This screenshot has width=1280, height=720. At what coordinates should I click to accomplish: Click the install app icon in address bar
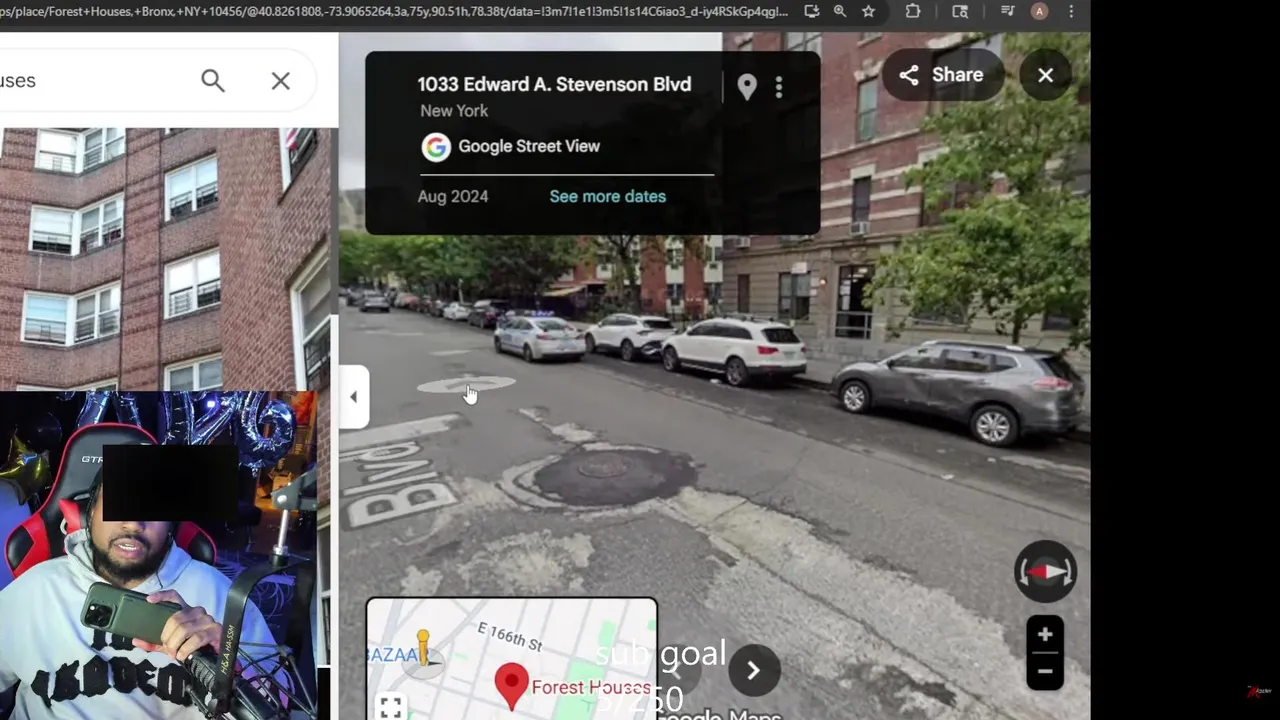point(811,11)
